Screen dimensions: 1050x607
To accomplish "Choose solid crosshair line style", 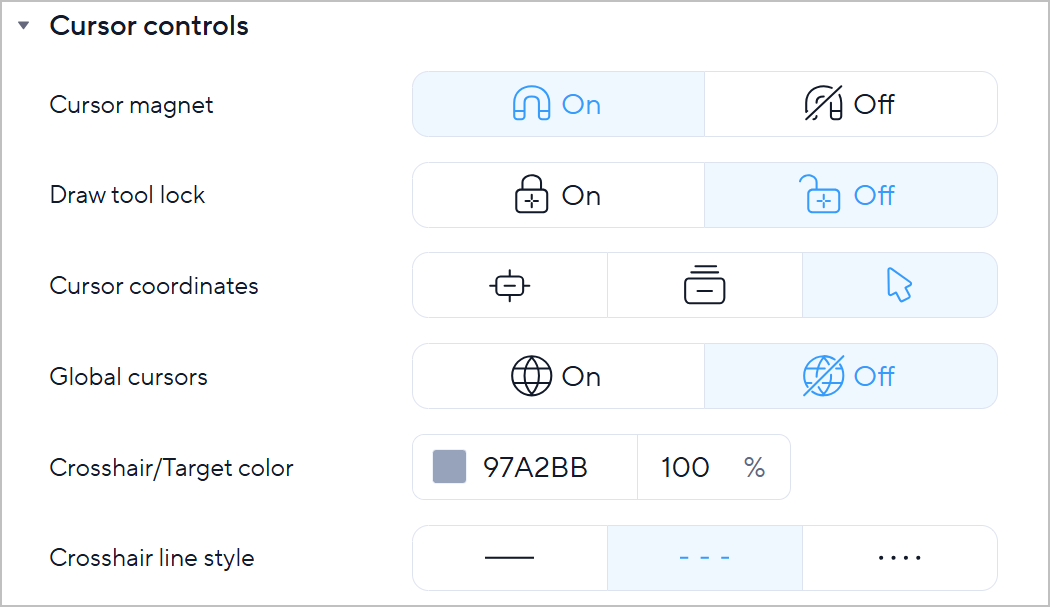I will coord(510,558).
